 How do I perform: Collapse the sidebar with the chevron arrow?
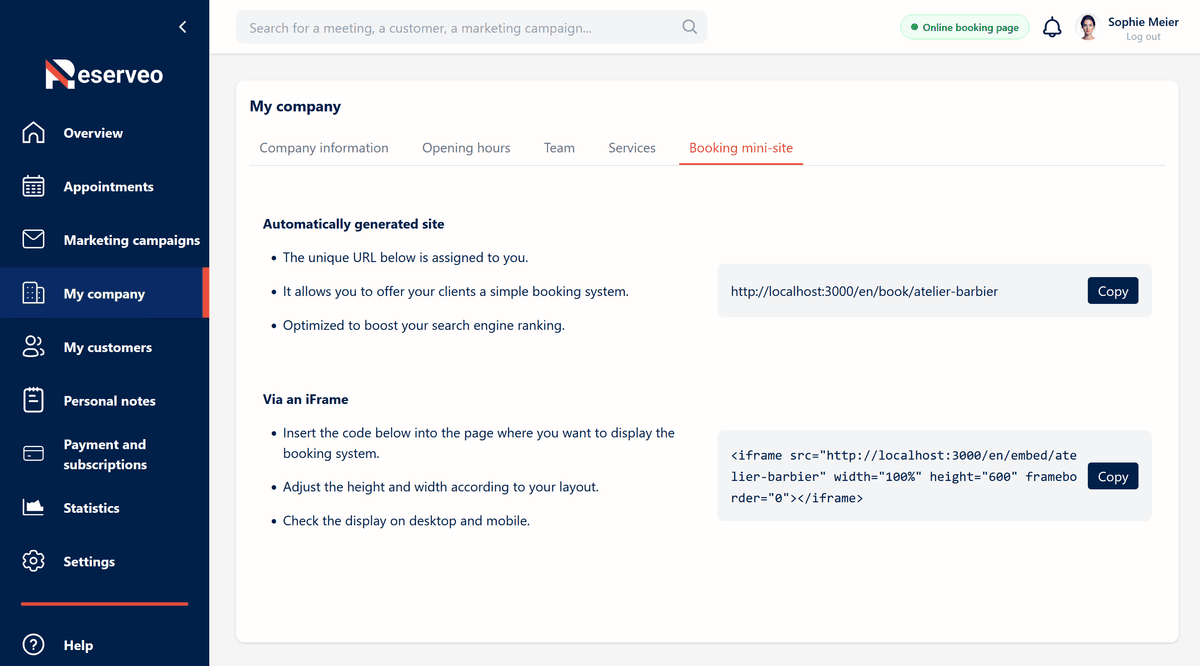182,27
